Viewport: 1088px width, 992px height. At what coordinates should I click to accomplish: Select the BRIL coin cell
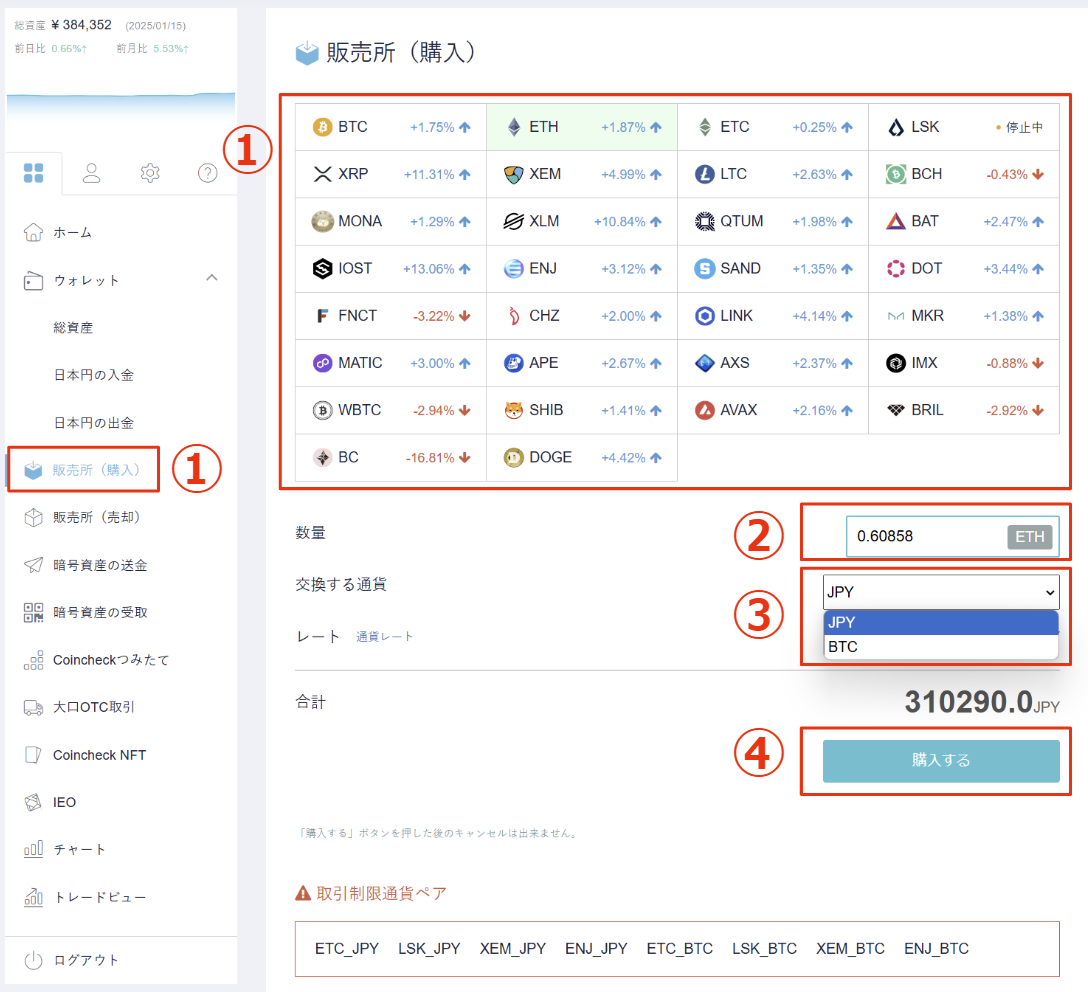point(964,410)
